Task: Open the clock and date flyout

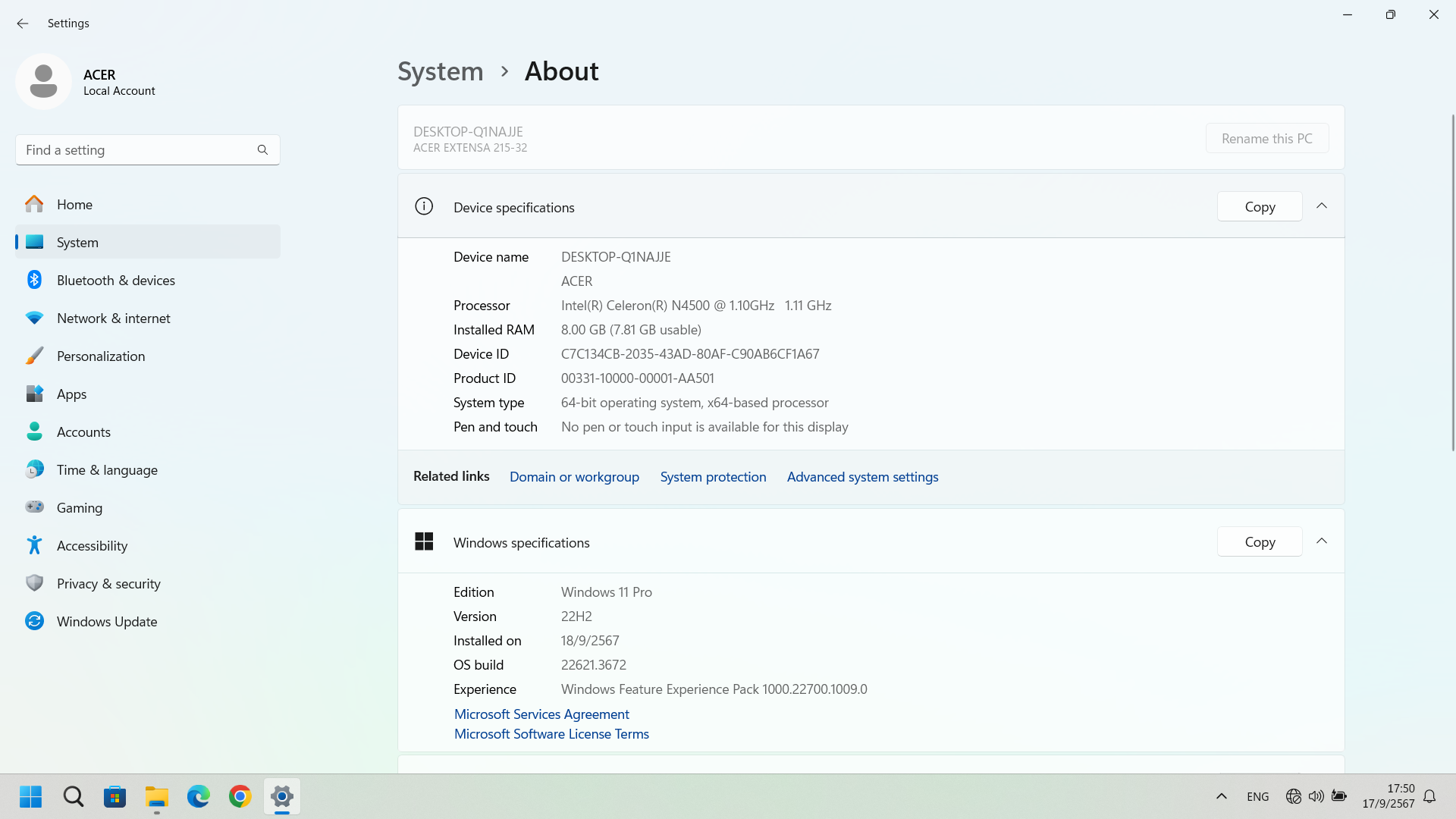Action: (1388, 796)
